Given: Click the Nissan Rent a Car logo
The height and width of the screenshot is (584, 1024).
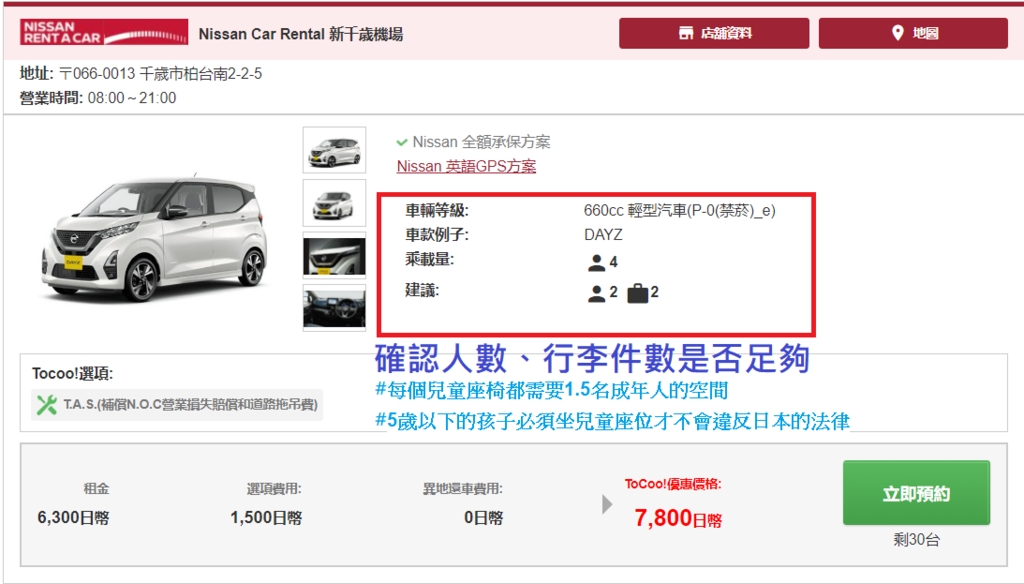Looking at the screenshot, I should pyautogui.click(x=104, y=32).
